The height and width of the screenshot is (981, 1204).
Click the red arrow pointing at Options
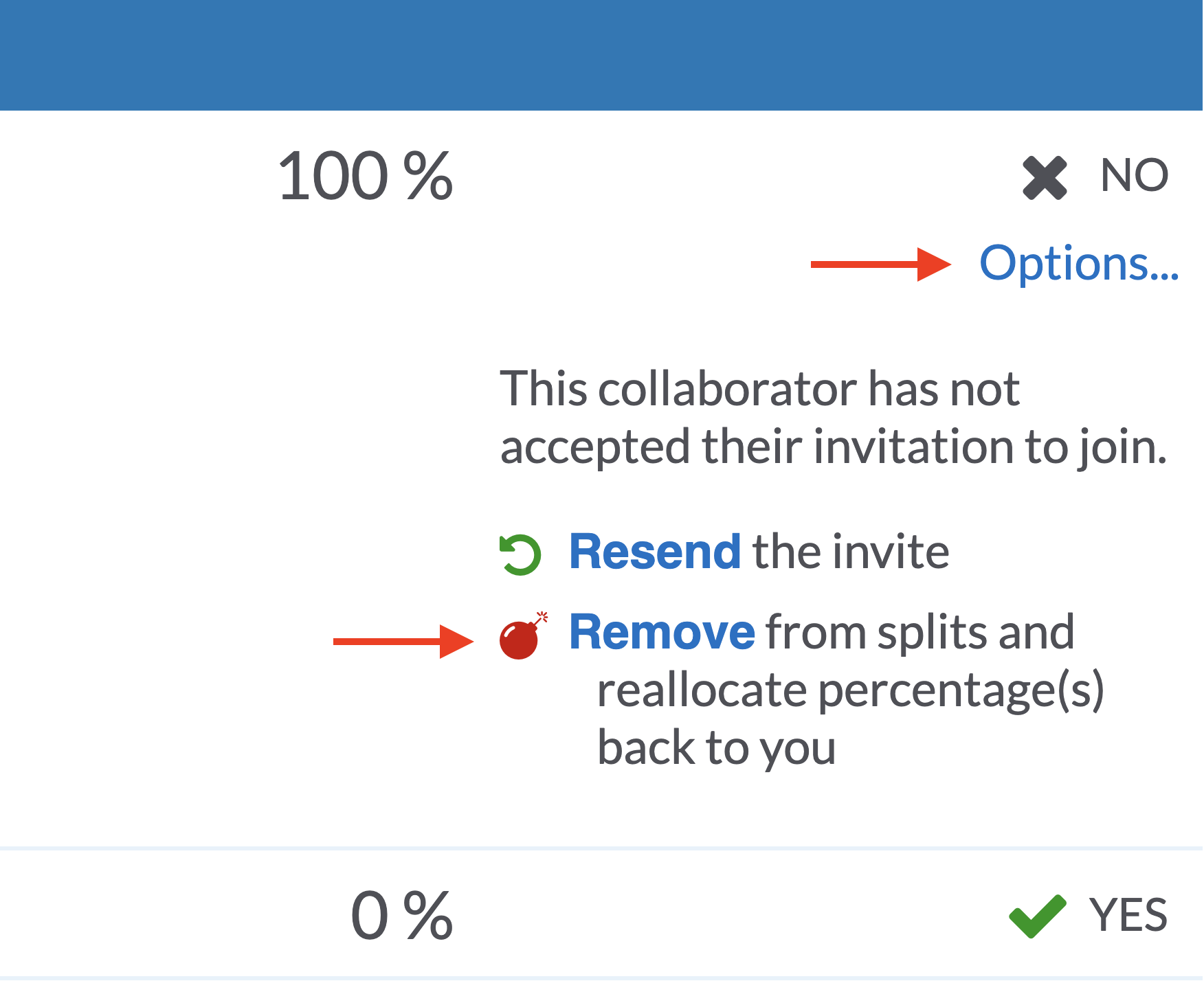pyautogui.click(x=881, y=264)
